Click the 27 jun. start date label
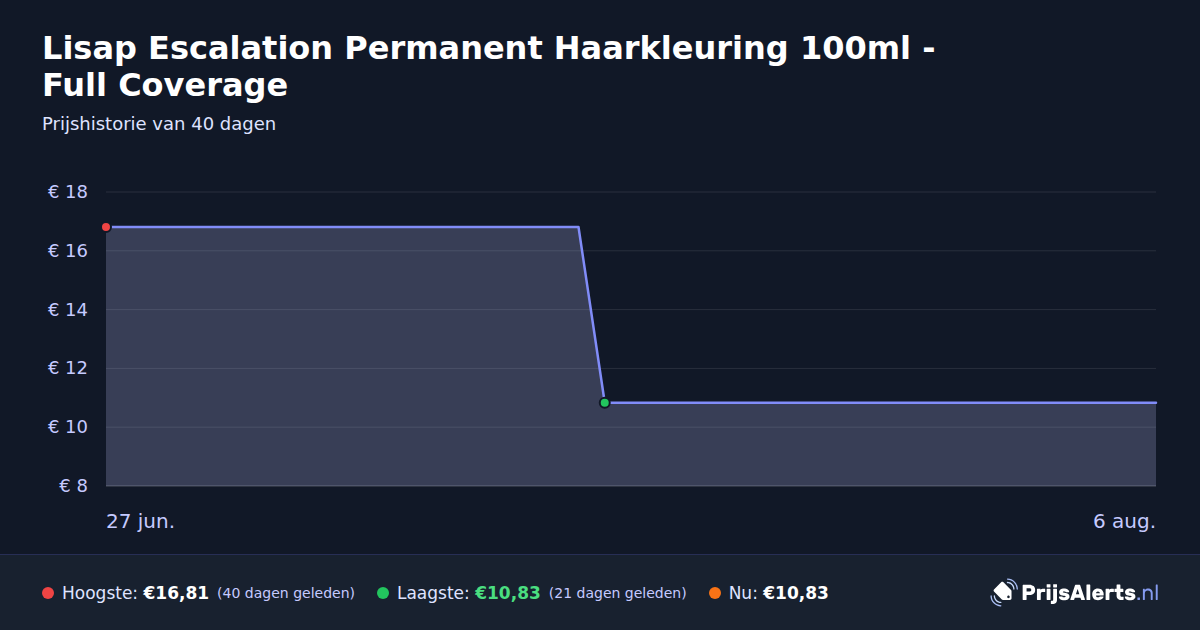 pos(141,522)
